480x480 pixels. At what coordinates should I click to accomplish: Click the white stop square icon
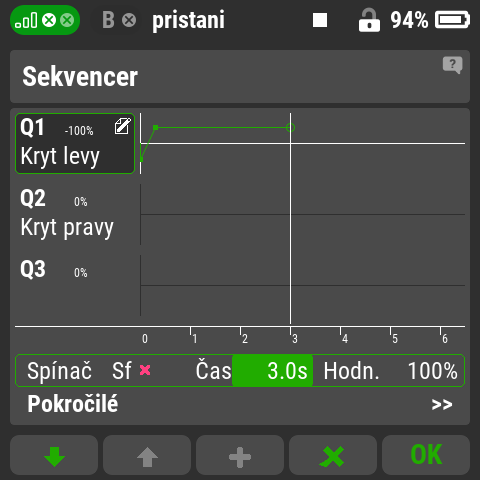(x=320, y=20)
